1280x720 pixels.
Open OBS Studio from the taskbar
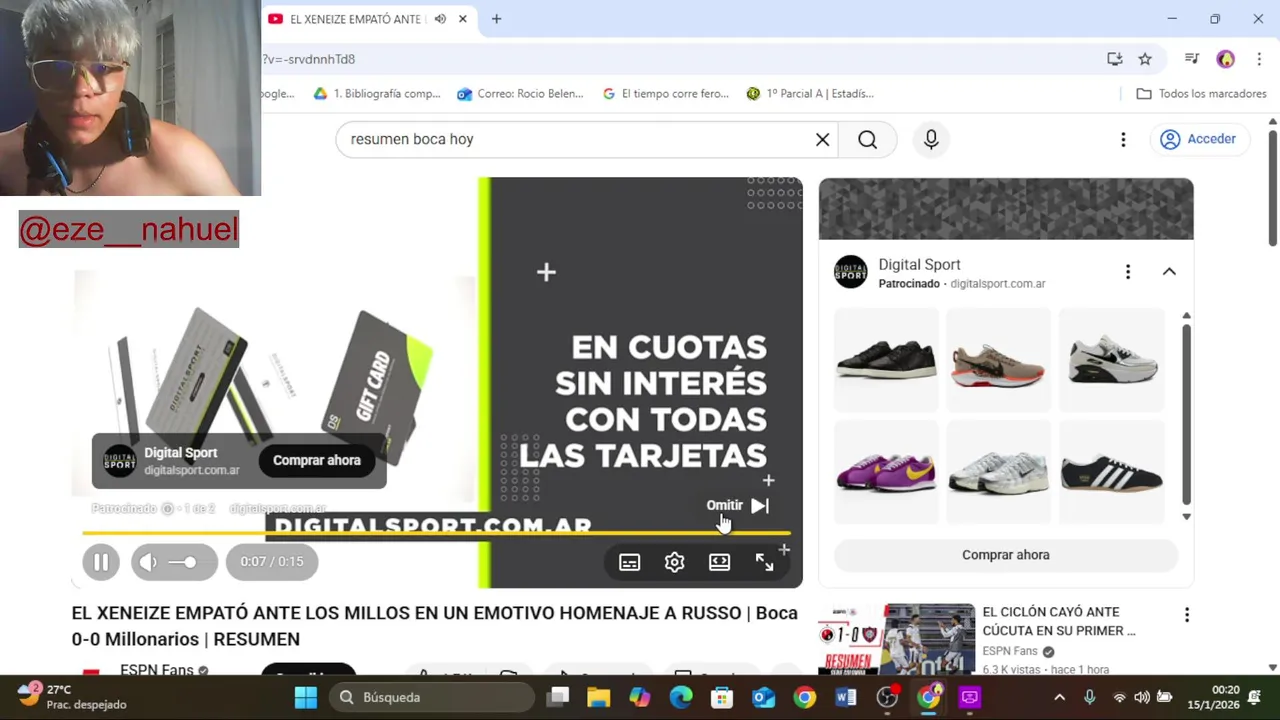point(887,697)
